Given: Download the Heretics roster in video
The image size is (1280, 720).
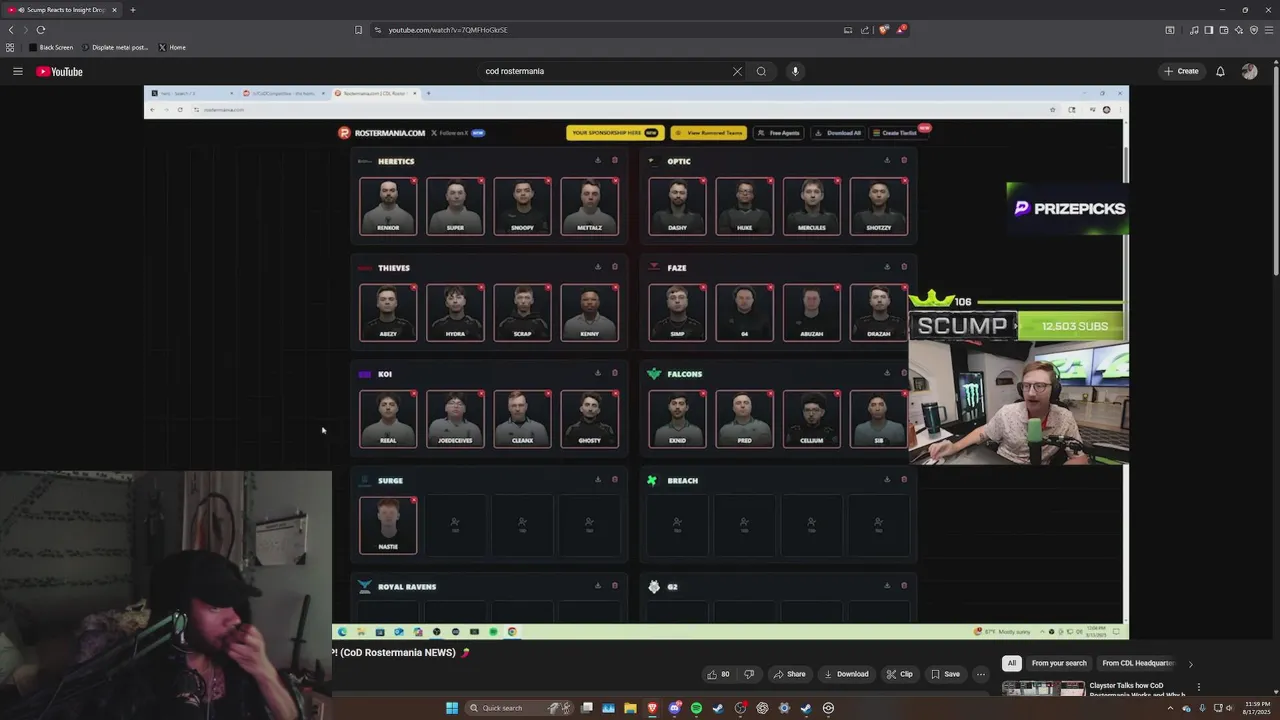Looking at the screenshot, I should pyautogui.click(x=598, y=160).
